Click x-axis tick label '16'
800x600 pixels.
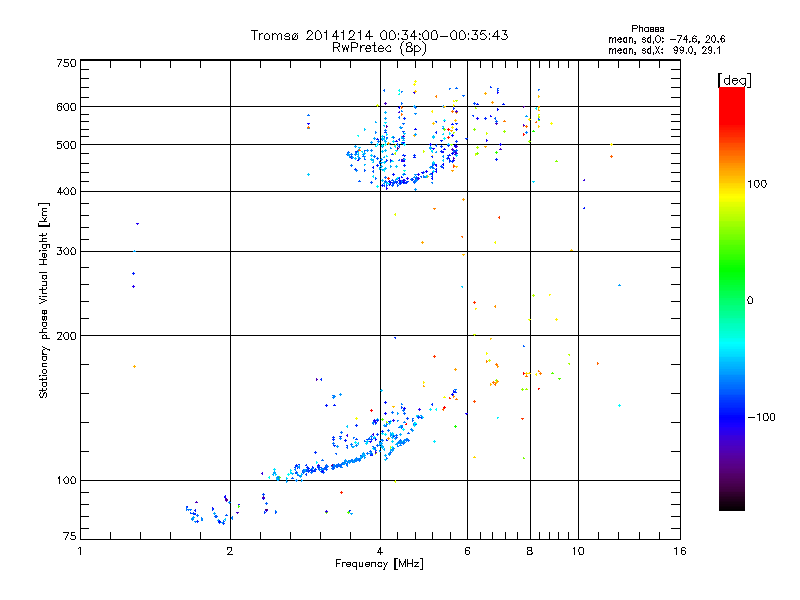[x=680, y=551]
